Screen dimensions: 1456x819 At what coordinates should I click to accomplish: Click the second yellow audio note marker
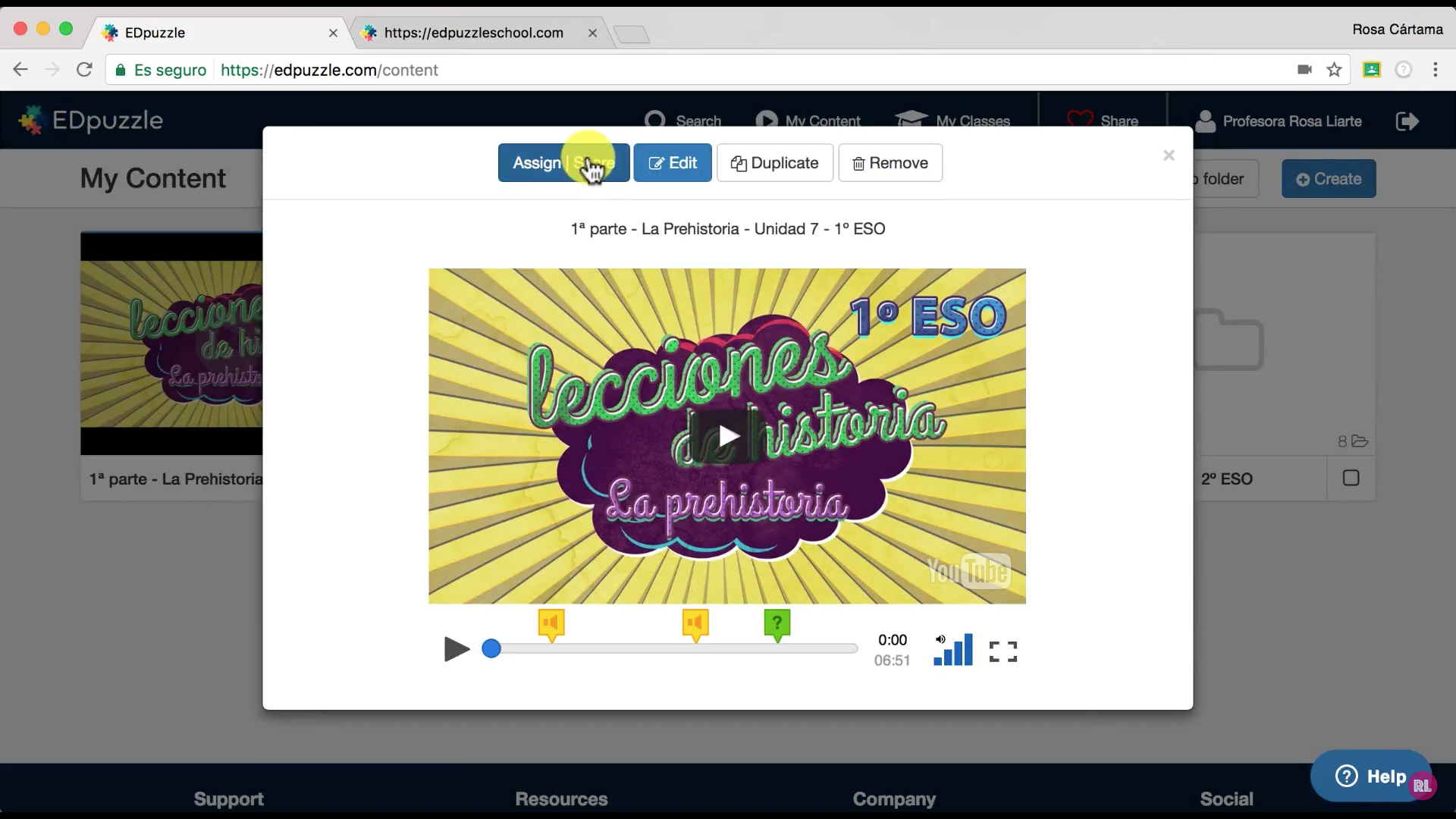[695, 624]
